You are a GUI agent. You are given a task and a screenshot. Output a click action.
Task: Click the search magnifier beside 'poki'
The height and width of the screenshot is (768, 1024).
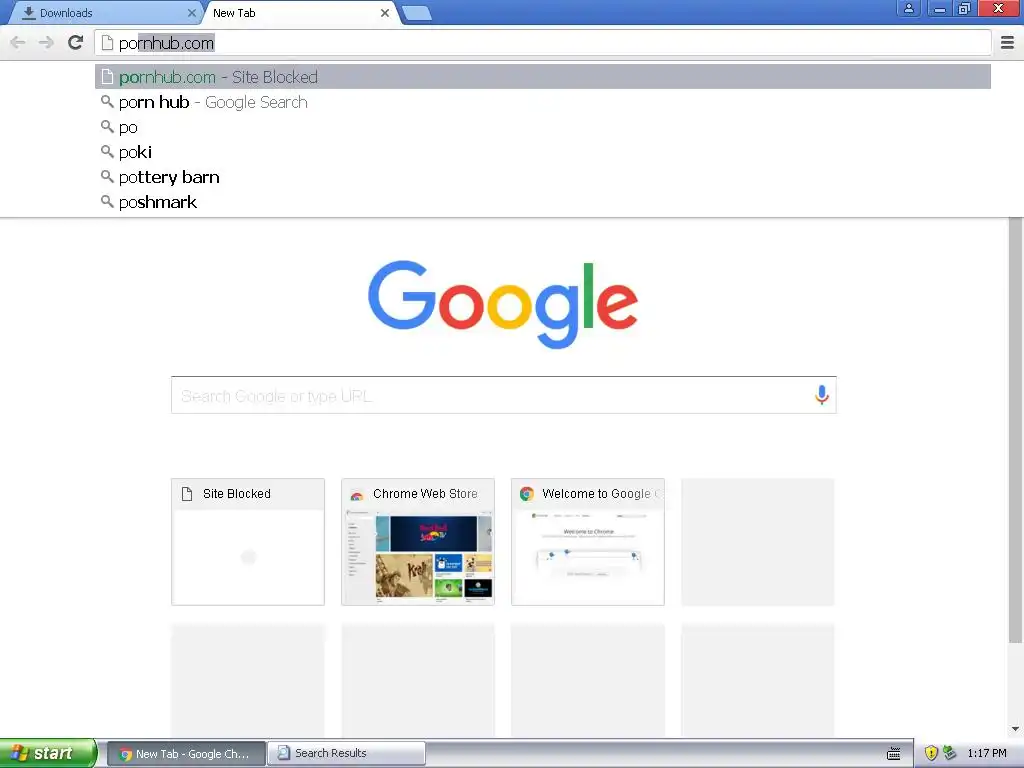(x=107, y=152)
